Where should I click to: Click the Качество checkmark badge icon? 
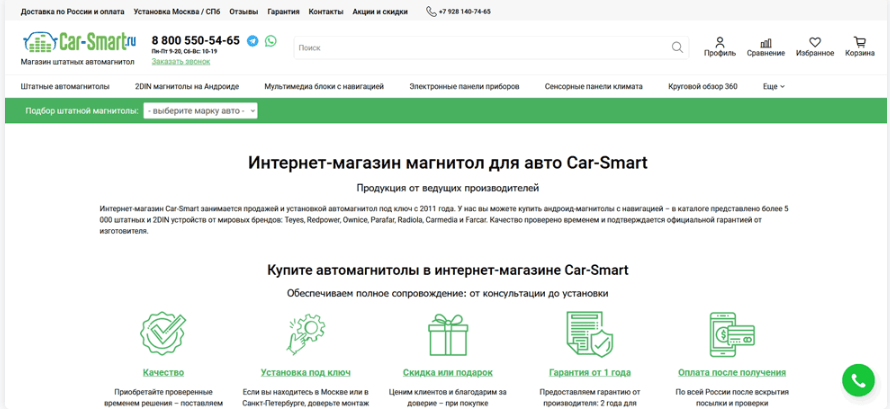163,334
